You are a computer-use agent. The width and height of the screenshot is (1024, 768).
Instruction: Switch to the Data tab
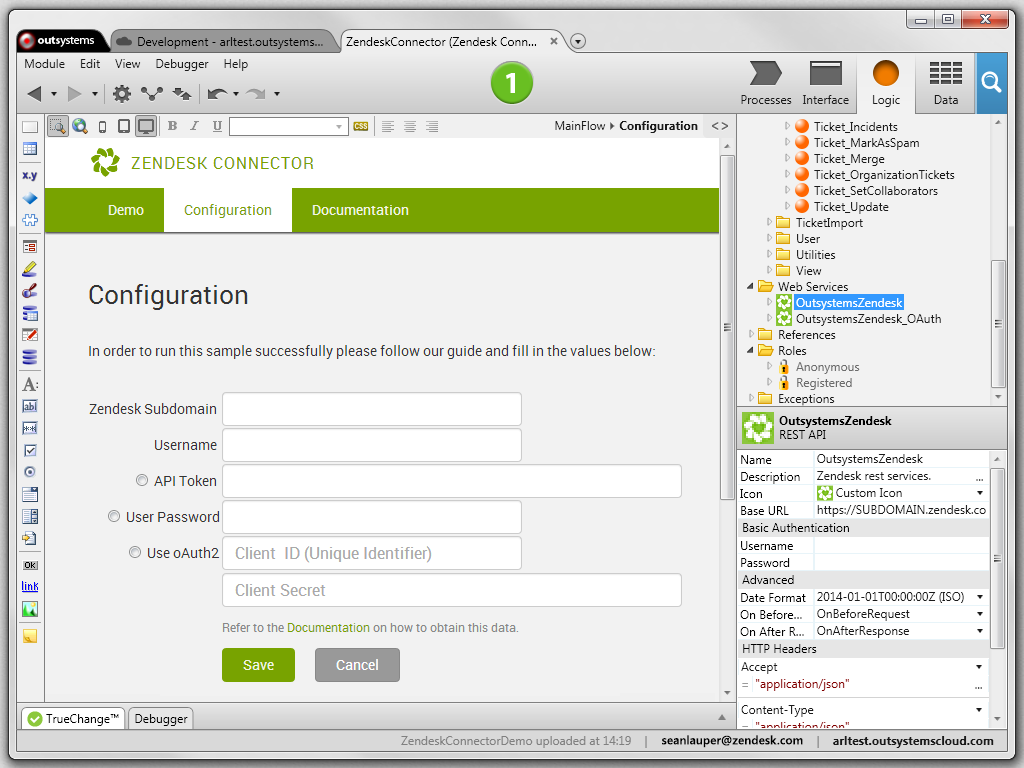coord(945,83)
